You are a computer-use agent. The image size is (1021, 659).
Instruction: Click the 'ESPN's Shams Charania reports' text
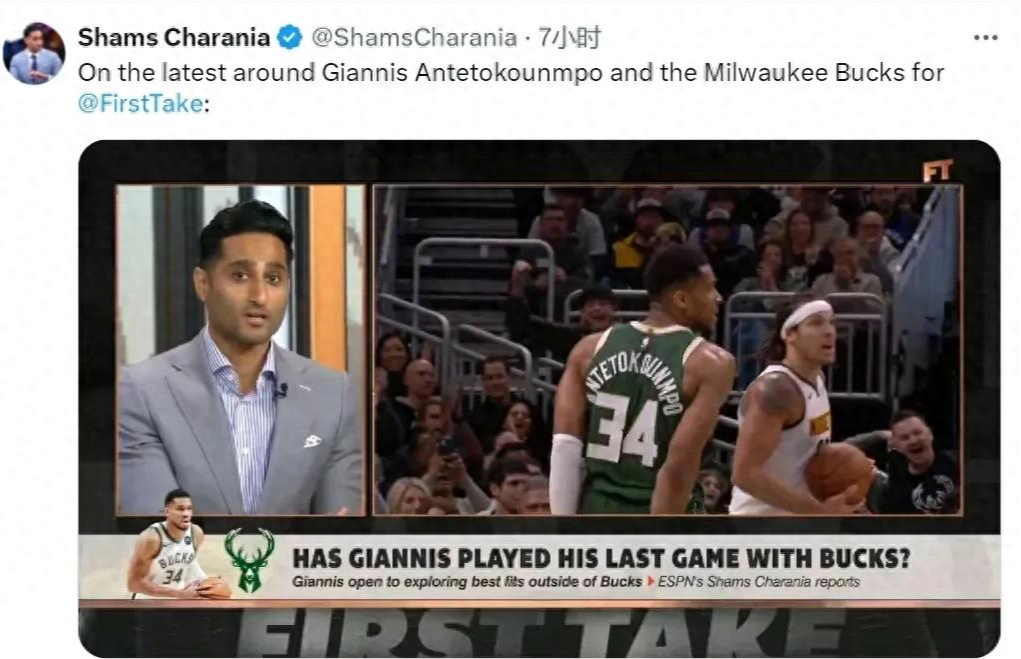[759, 582]
